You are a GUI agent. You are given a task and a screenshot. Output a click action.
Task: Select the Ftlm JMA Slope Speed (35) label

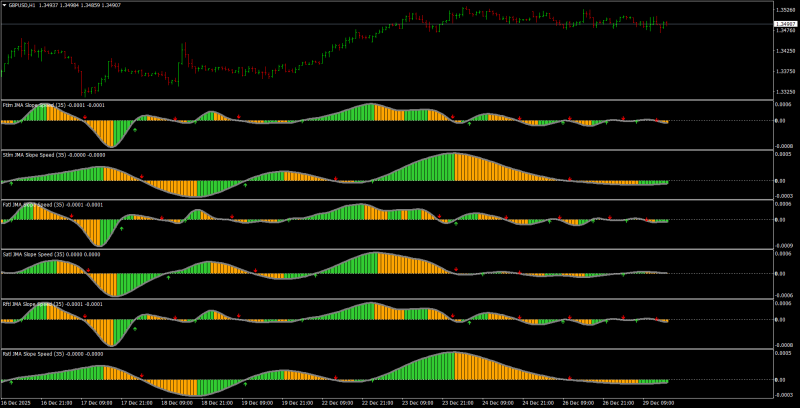point(34,105)
